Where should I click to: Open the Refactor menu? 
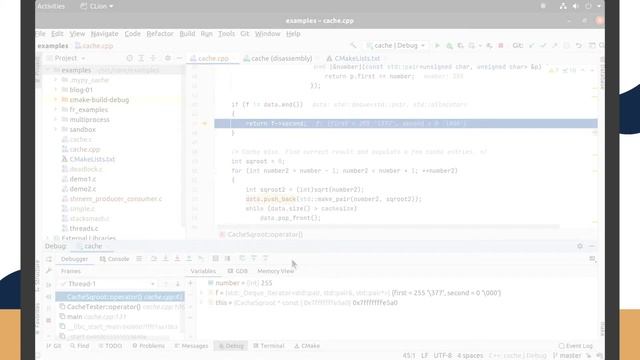pyautogui.click(x=160, y=33)
